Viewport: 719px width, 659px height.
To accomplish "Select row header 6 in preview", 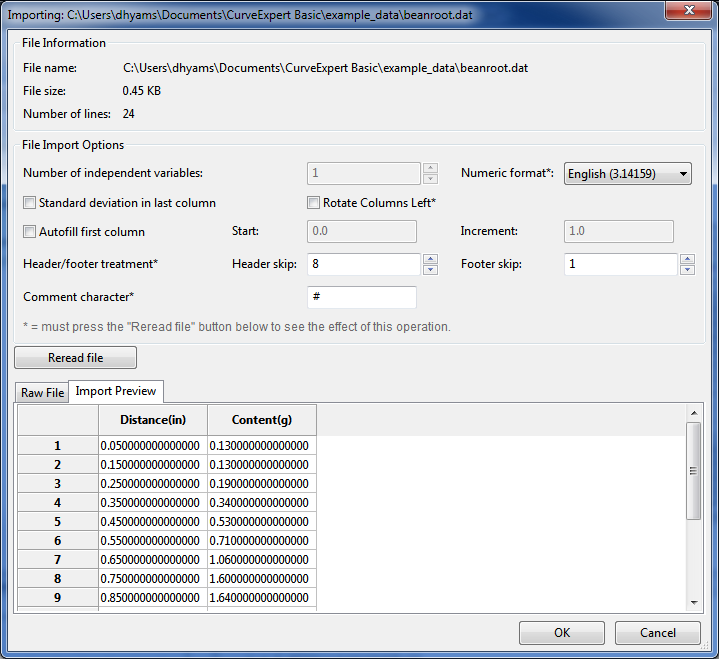I will coord(58,541).
